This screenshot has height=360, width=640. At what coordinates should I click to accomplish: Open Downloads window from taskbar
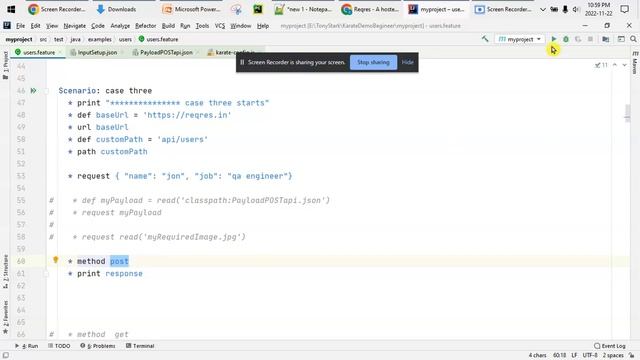(x=116, y=9)
